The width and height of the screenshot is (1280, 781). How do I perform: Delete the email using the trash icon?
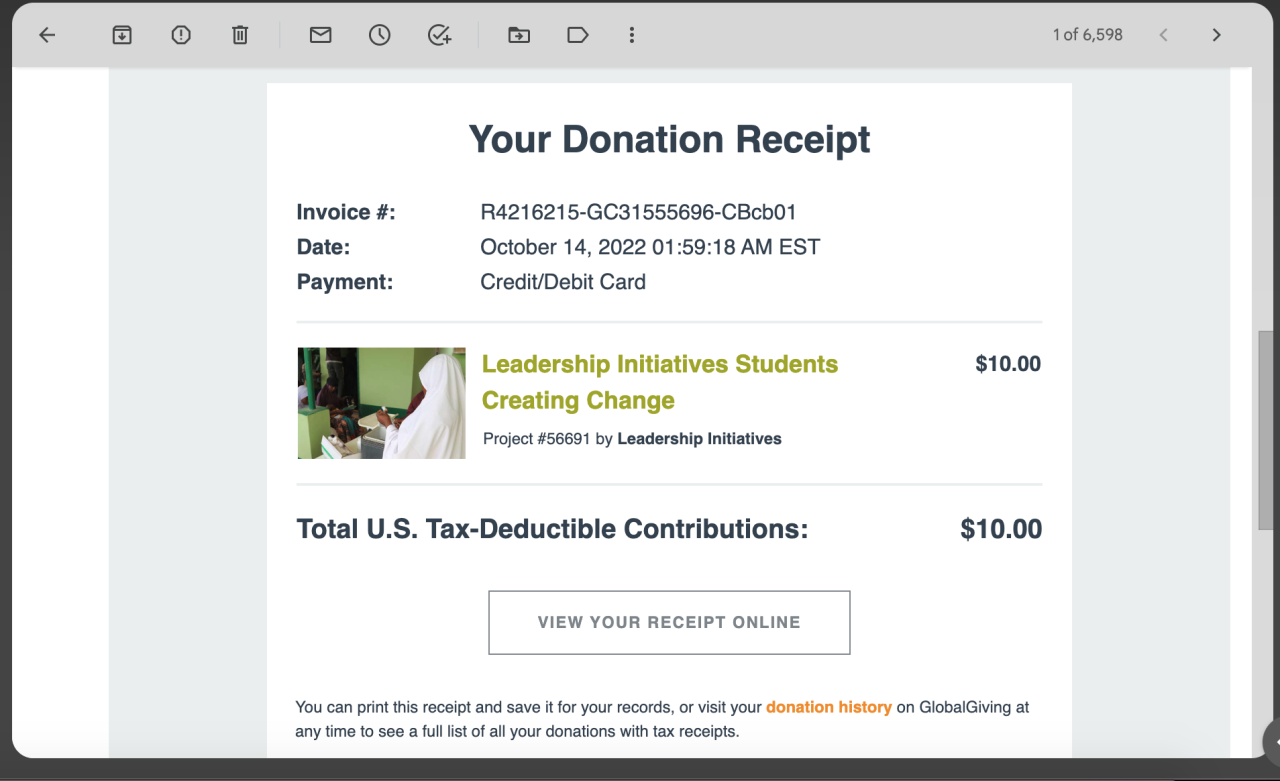tap(240, 35)
